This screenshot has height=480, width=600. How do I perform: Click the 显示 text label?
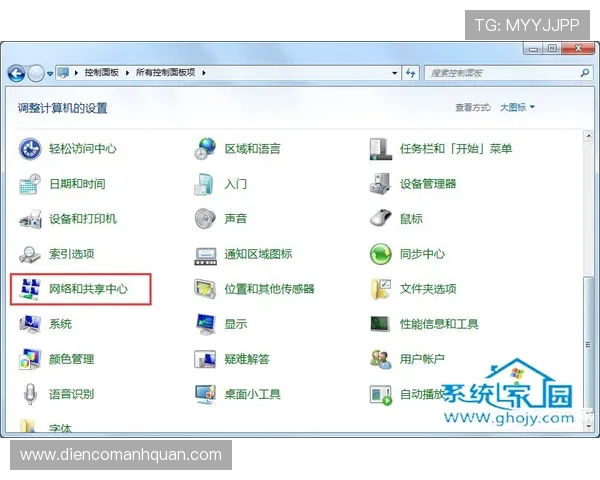pos(235,324)
